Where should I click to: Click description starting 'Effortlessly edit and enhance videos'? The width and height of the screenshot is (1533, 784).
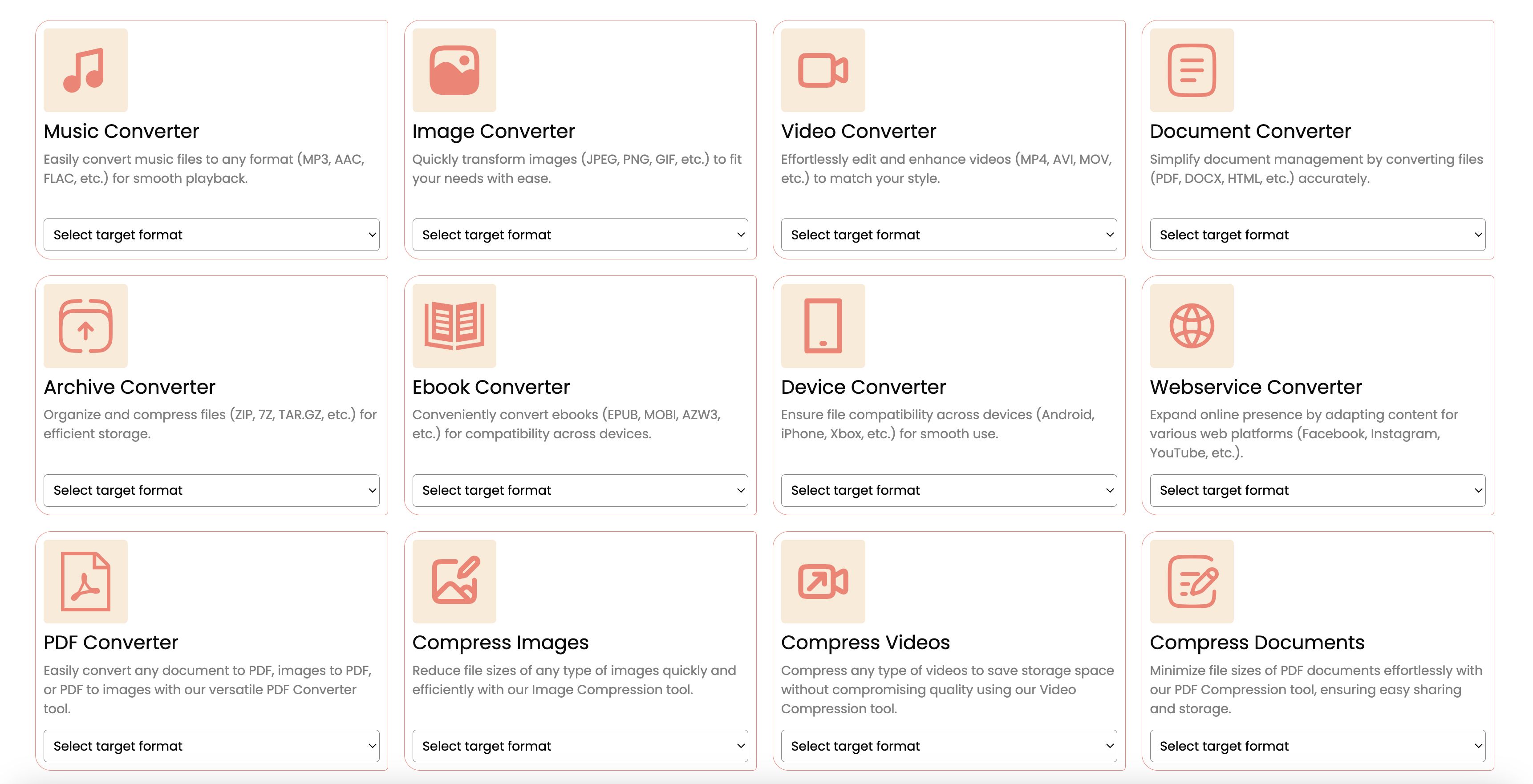click(x=946, y=169)
